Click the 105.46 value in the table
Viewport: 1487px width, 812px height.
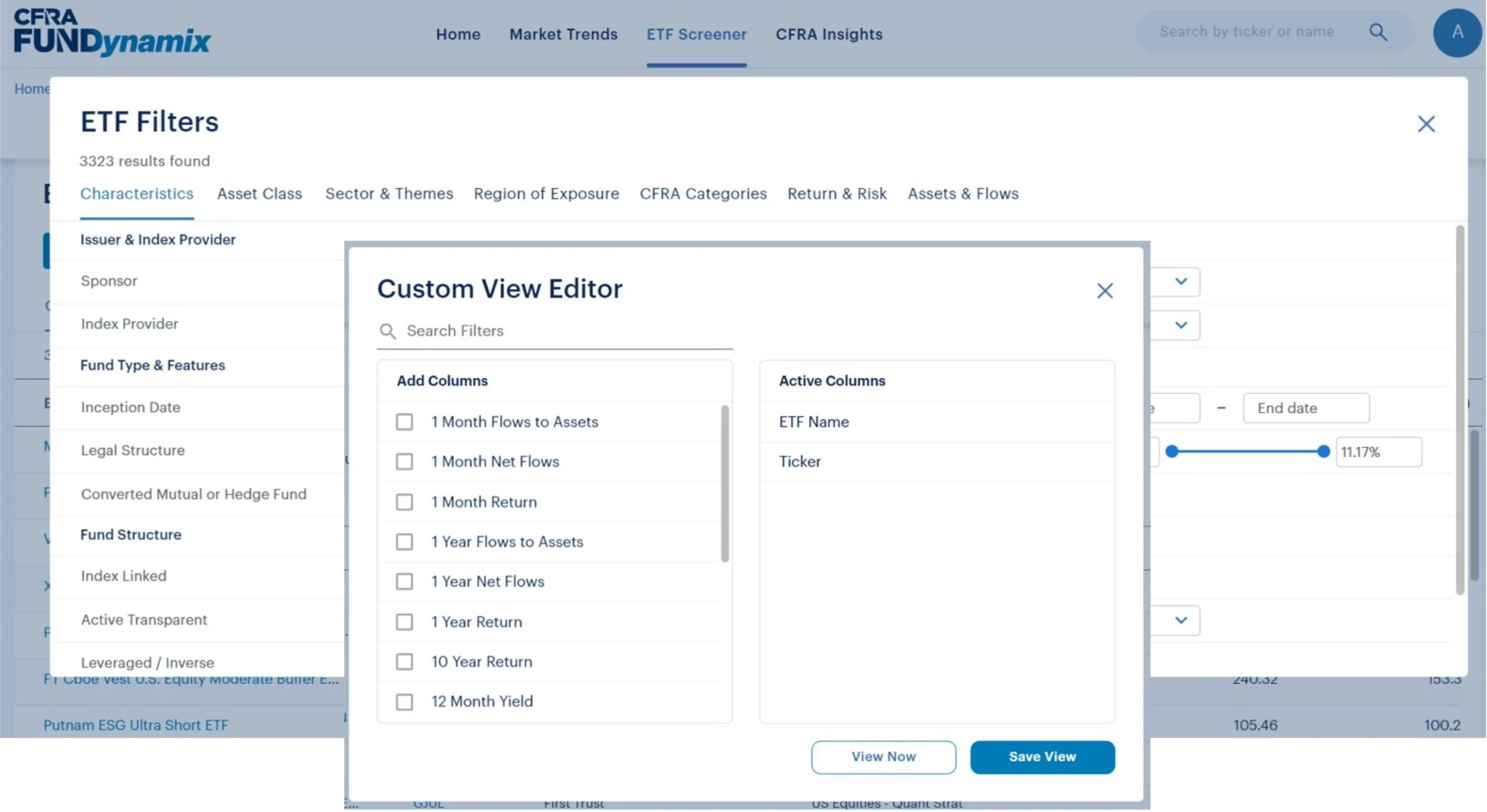pyautogui.click(x=1255, y=725)
